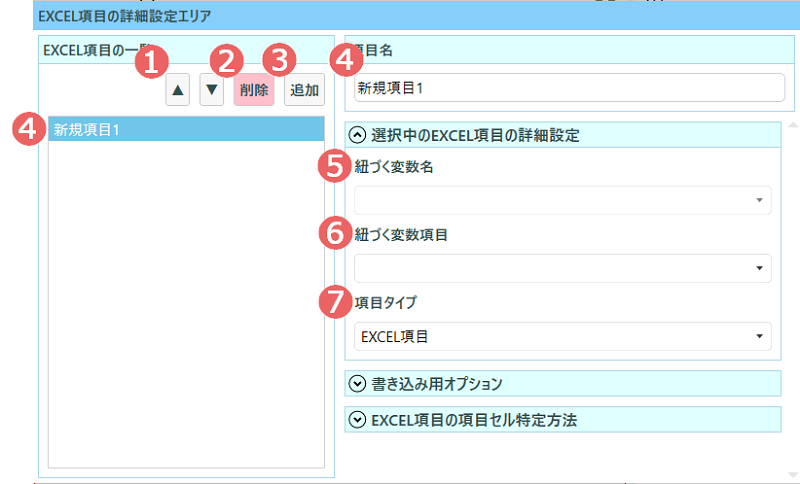
Task: Expand EXCEL項目の項目セル特定方法 section
Action: 357,420
